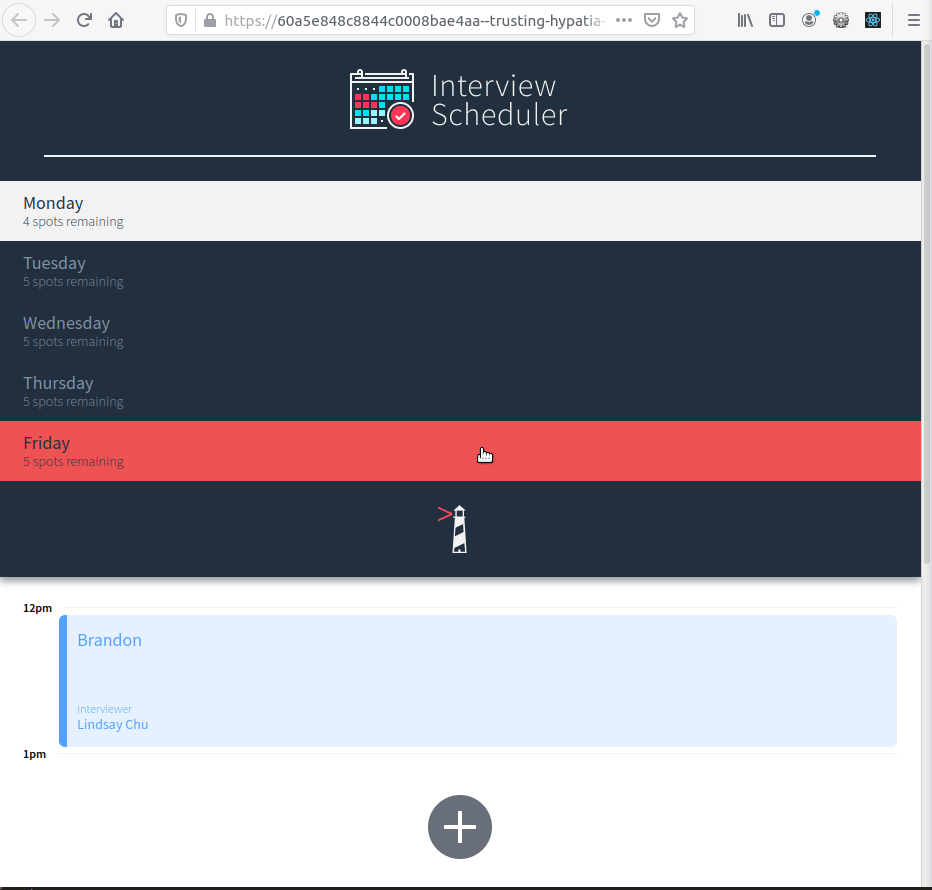This screenshot has width=932, height=890.
Task: Click the browser forward arrow button
Action: click(52, 20)
